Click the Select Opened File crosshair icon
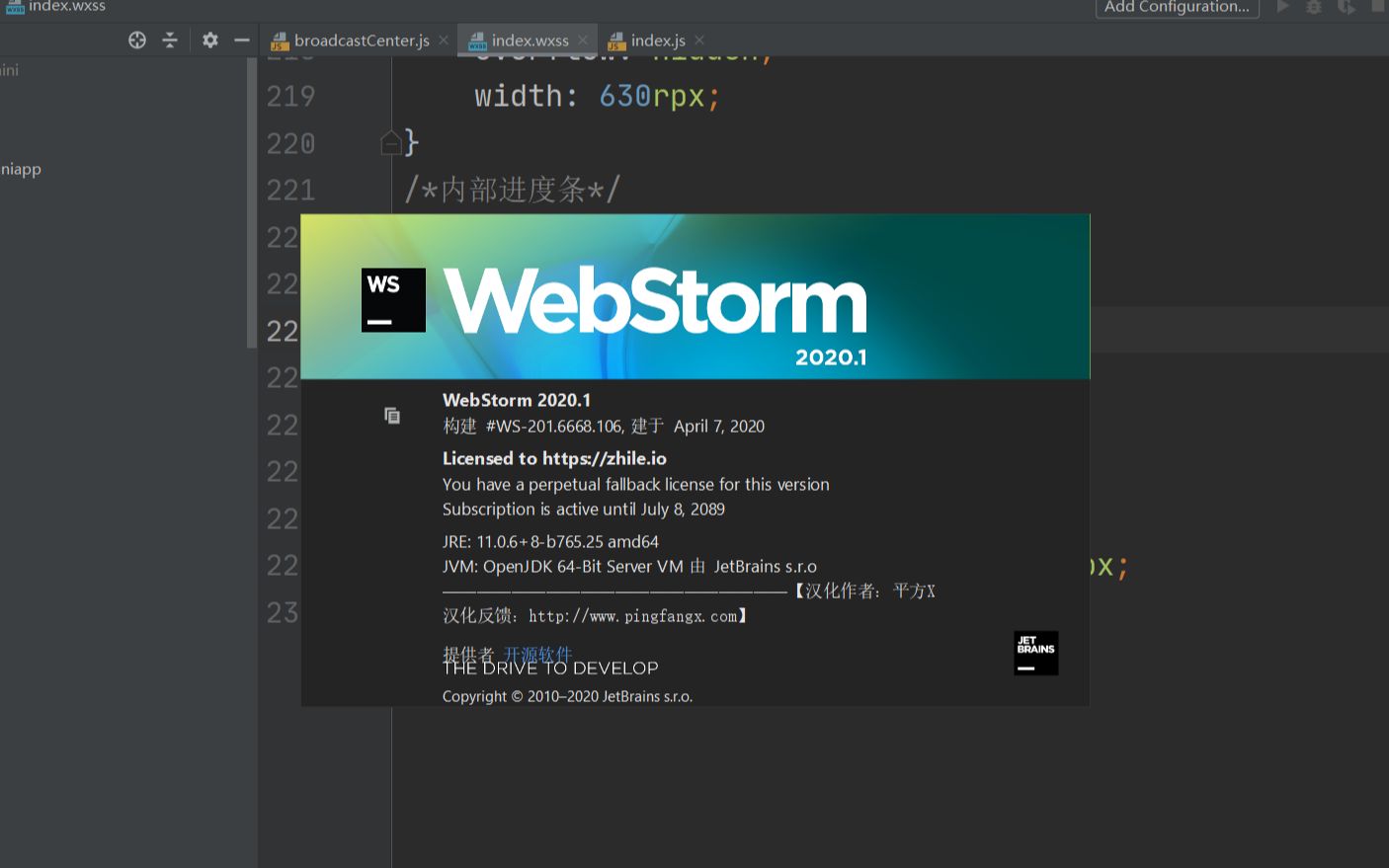The image size is (1389, 868). coord(137,39)
